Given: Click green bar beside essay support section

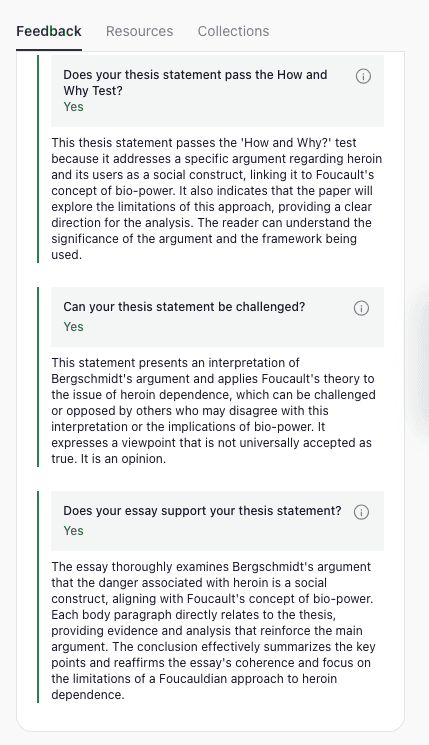Looking at the screenshot, I should (38, 597).
